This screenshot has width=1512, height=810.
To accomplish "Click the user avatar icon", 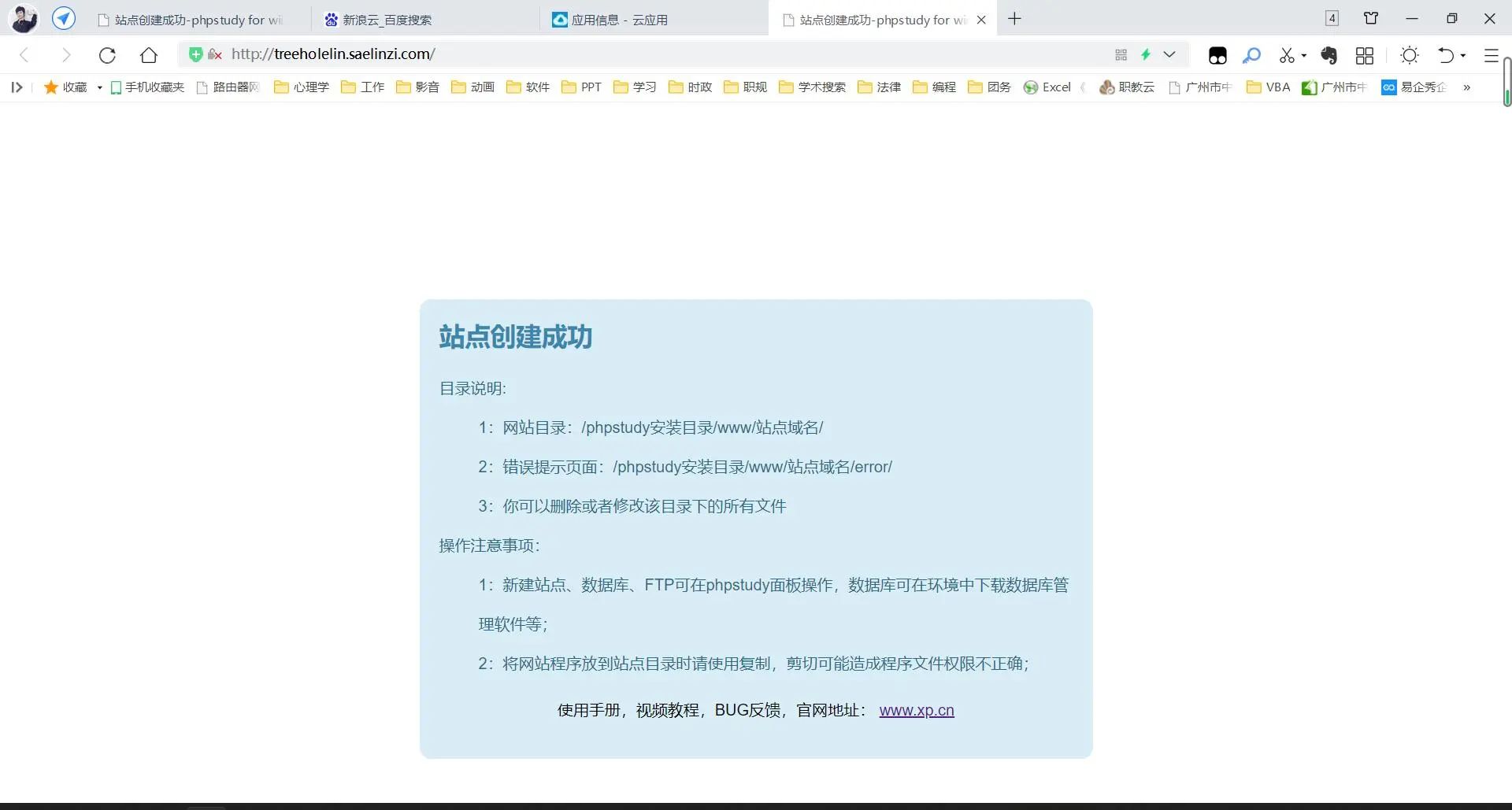I will (x=24, y=19).
